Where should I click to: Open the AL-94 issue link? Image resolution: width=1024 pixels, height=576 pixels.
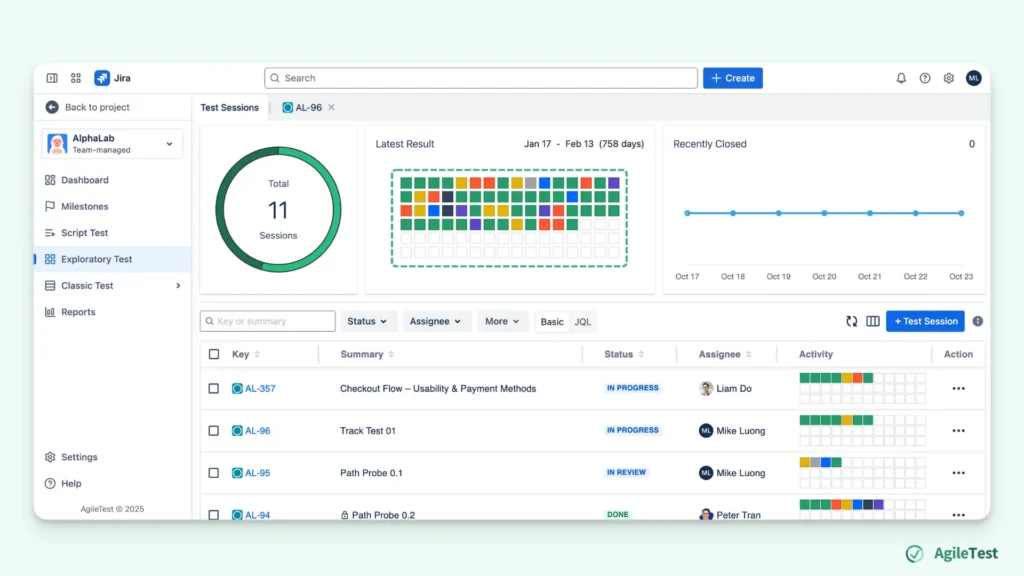coord(257,515)
